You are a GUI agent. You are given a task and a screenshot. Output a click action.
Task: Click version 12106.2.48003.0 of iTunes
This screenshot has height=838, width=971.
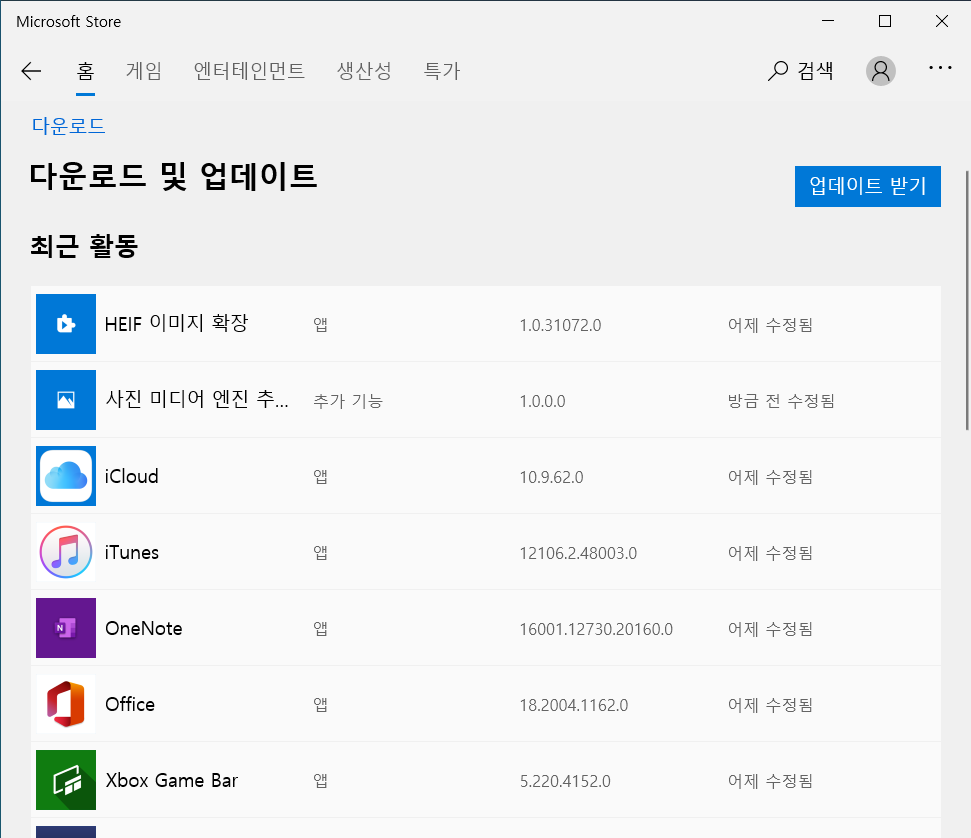coord(578,553)
